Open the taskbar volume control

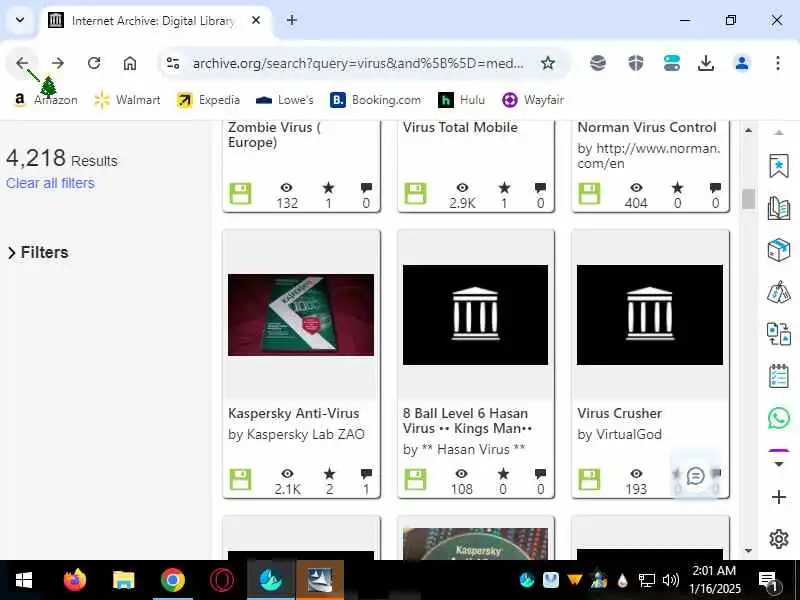point(670,580)
